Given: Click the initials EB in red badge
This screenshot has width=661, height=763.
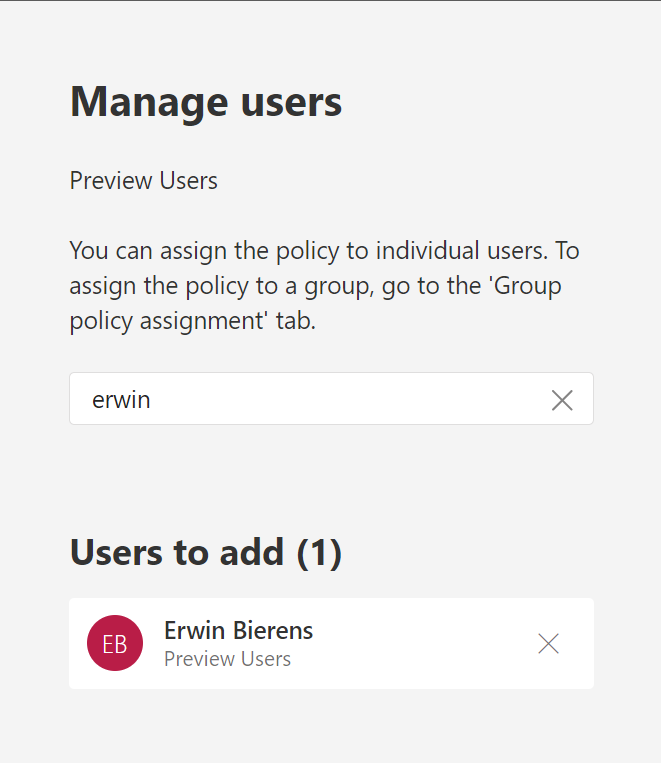Looking at the screenshot, I should click(115, 644).
